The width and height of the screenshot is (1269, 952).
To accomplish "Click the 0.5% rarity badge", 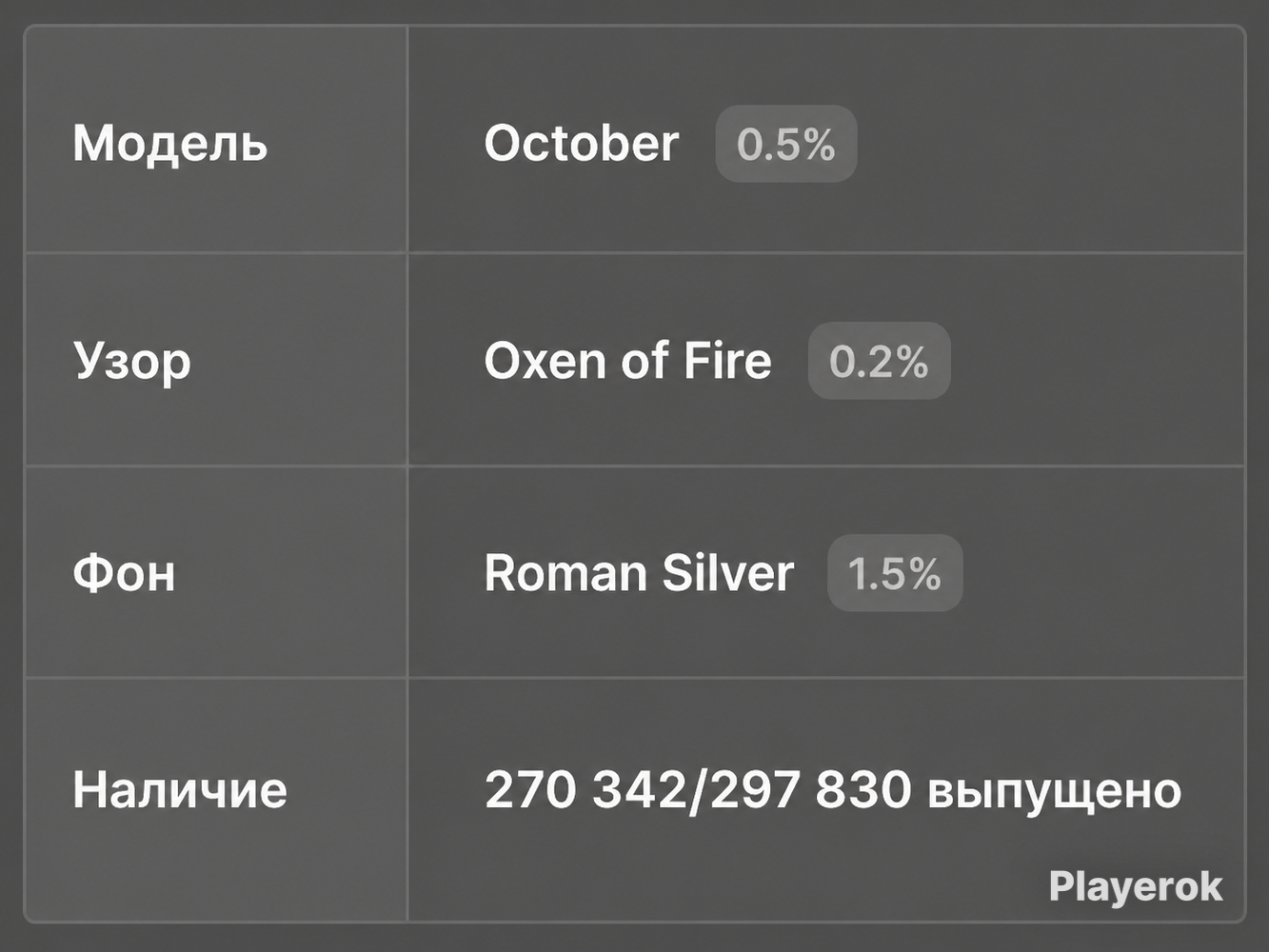I will click(786, 144).
